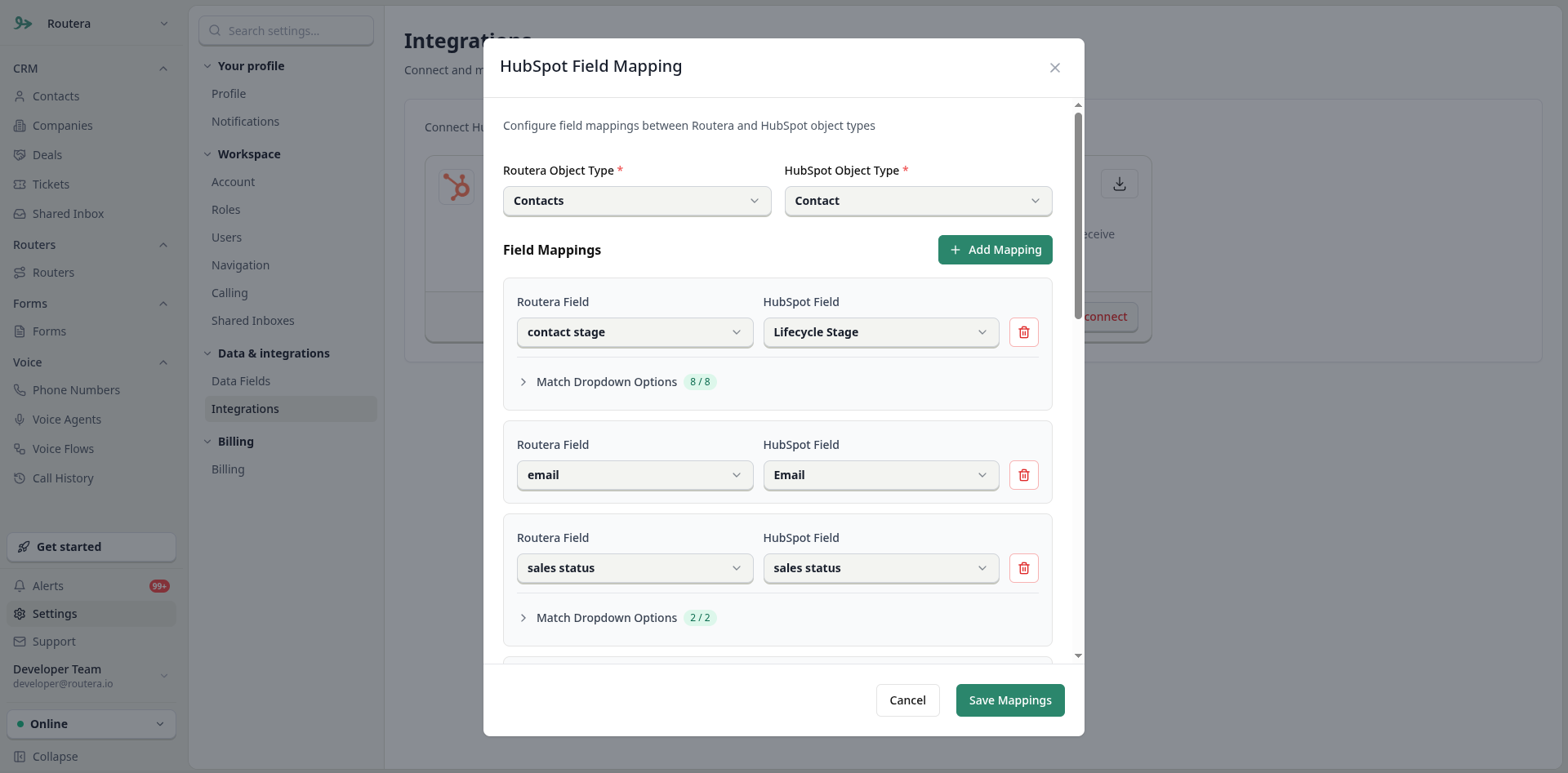
Task: Click the Routera logo icon
Action: tap(23, 24)
